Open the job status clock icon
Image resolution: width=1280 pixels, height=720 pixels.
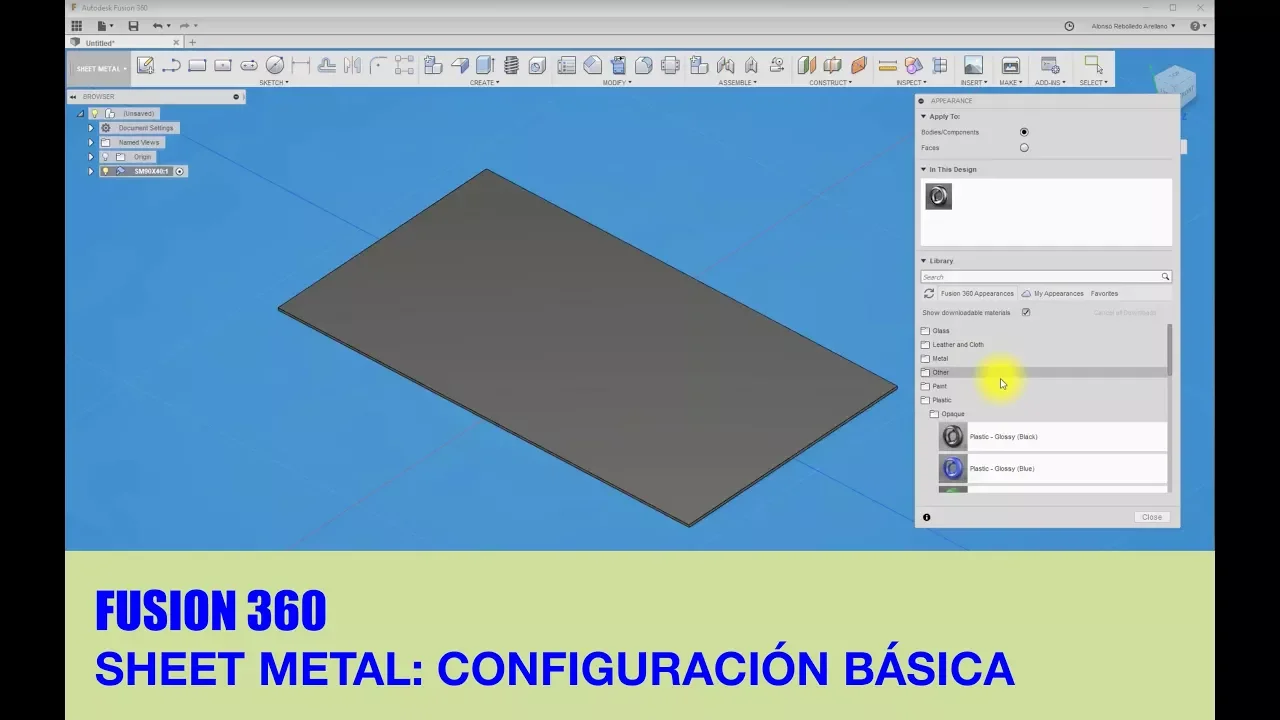point(1069,26)
